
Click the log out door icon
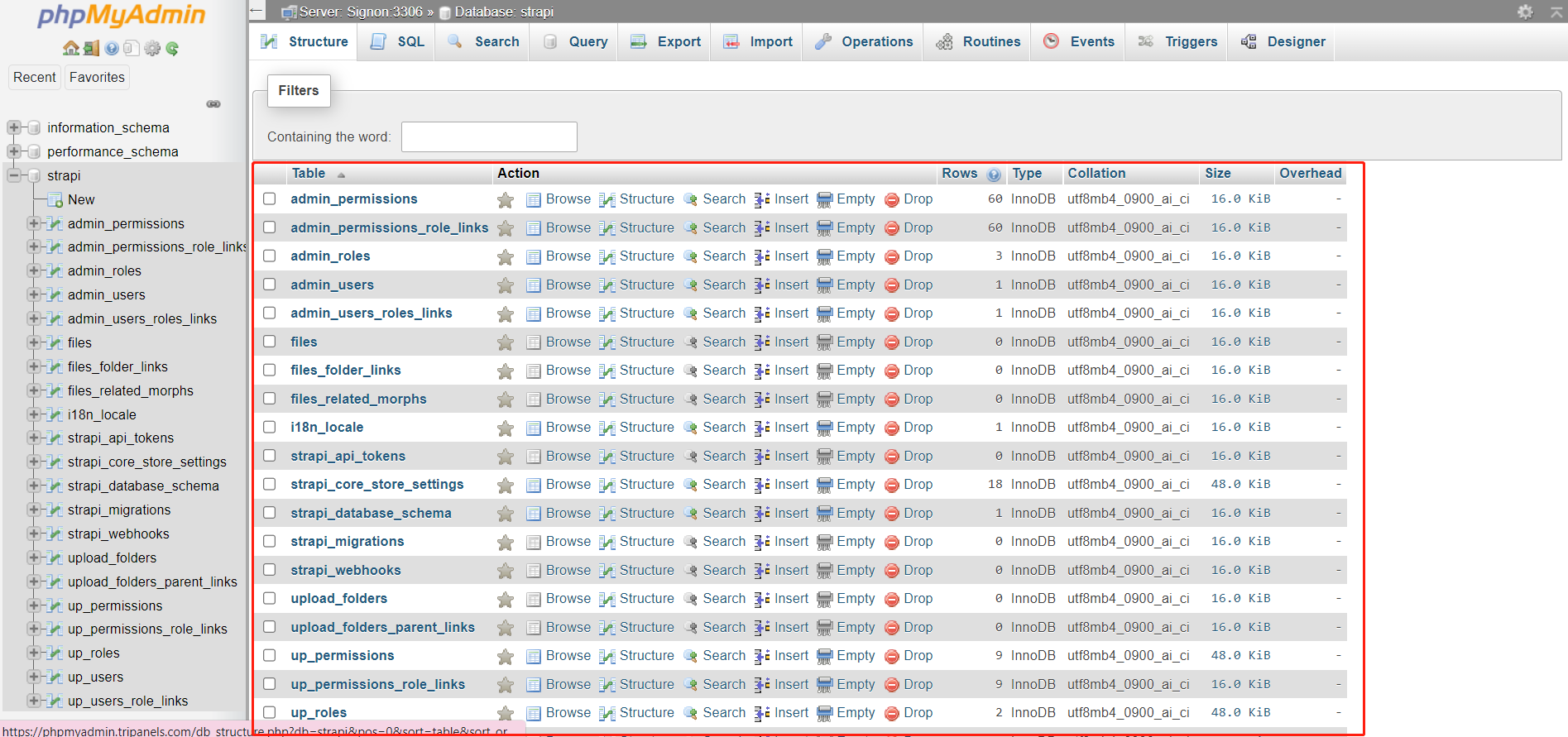(x=91, y=48)
